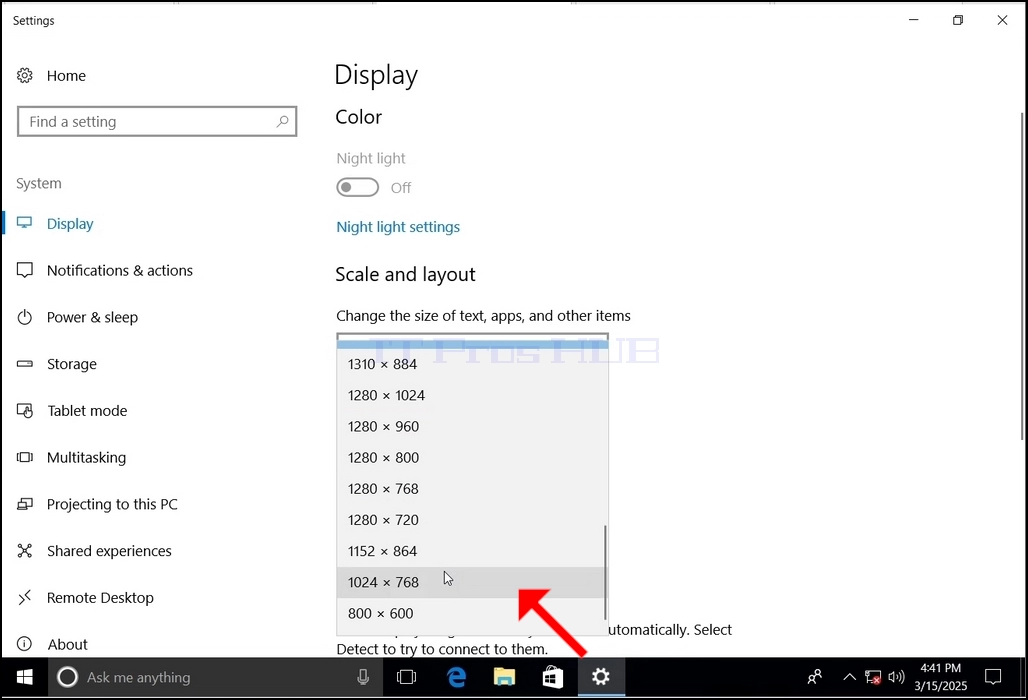Choose 1280 × 960 resolution

coord(472,426)
